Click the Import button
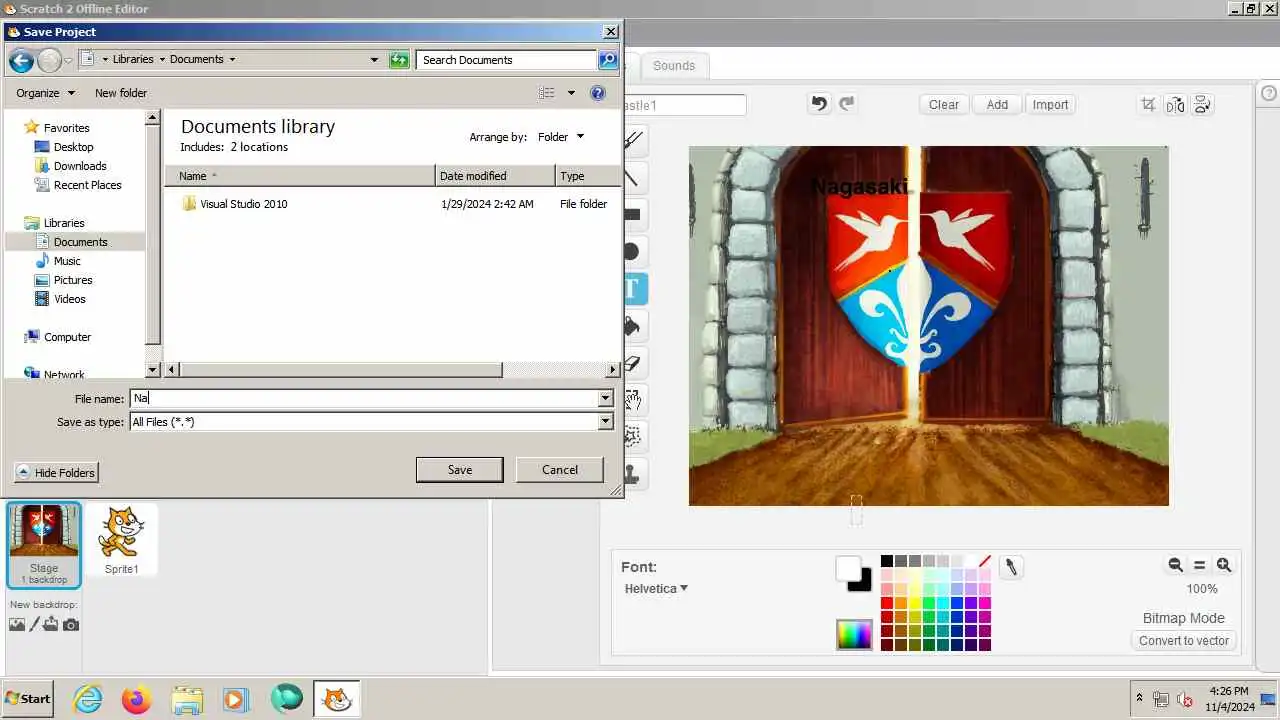Image resolution: width=1280 pixels, height=720 pixels. pos(1050,104)
